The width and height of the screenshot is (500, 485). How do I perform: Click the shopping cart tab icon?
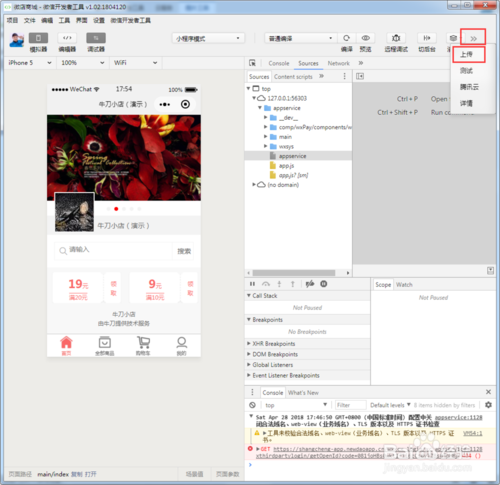click(x=143, y=345)
